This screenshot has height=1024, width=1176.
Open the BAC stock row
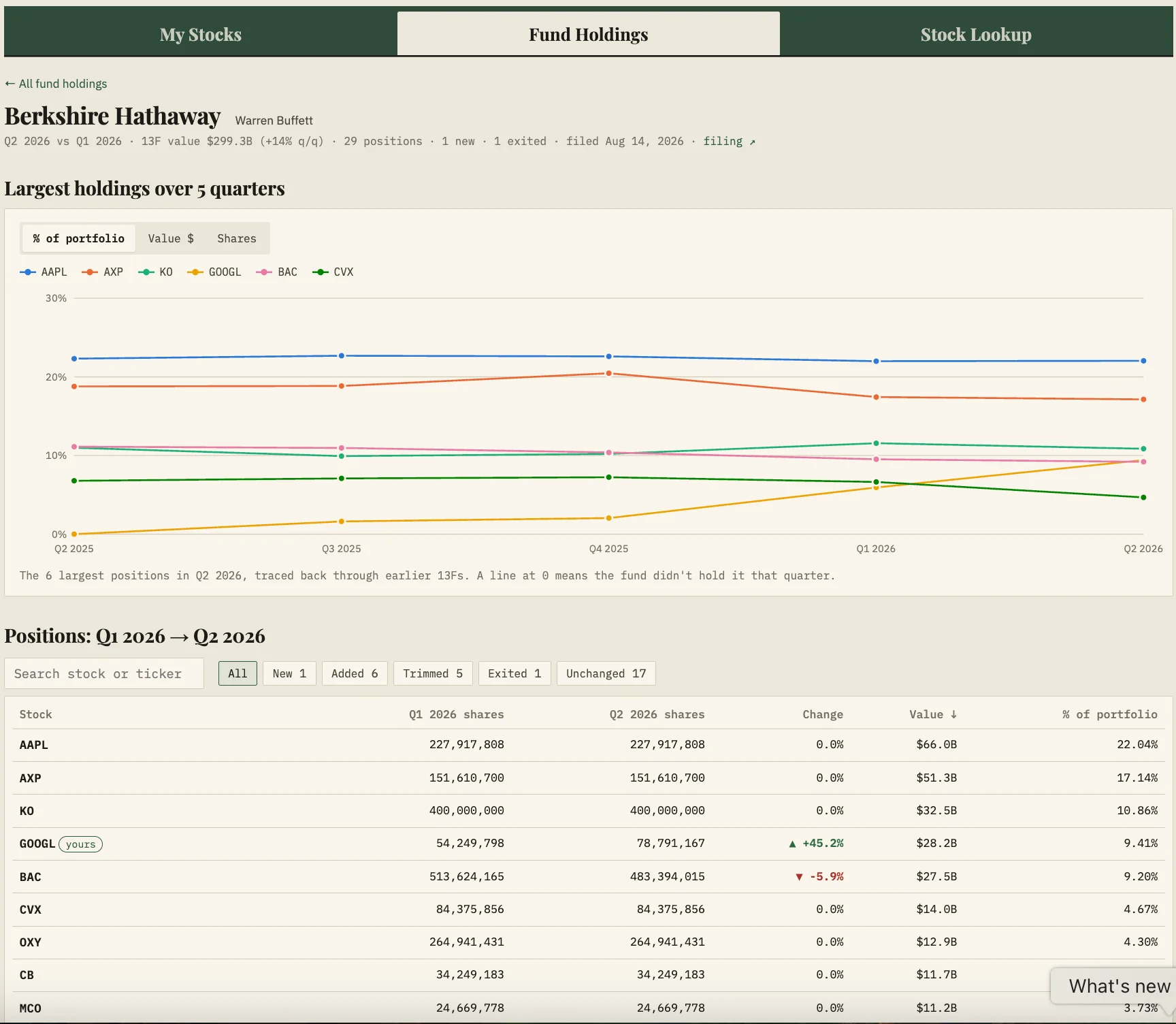[x=589, y=877]
